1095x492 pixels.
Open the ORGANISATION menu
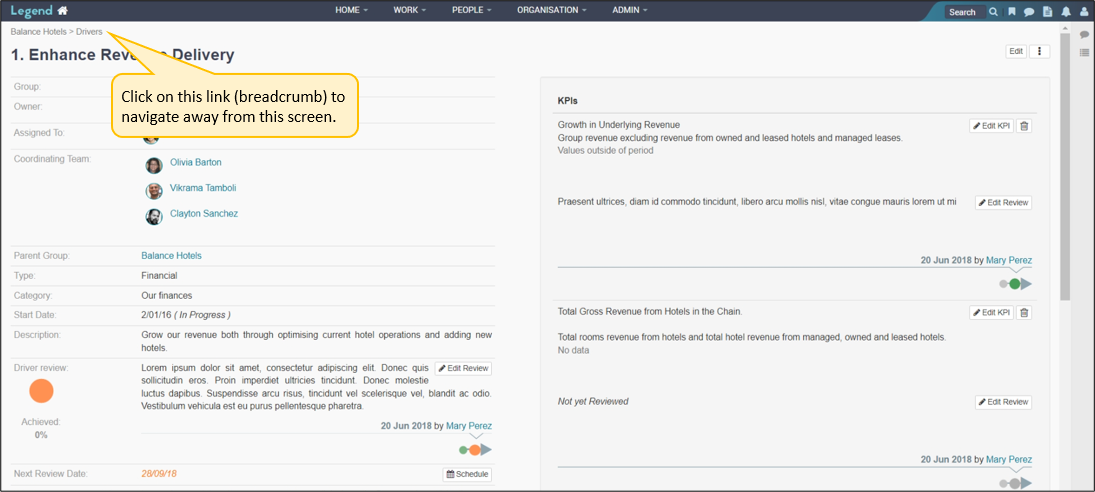pyautogui.click(x=551, y=10)
